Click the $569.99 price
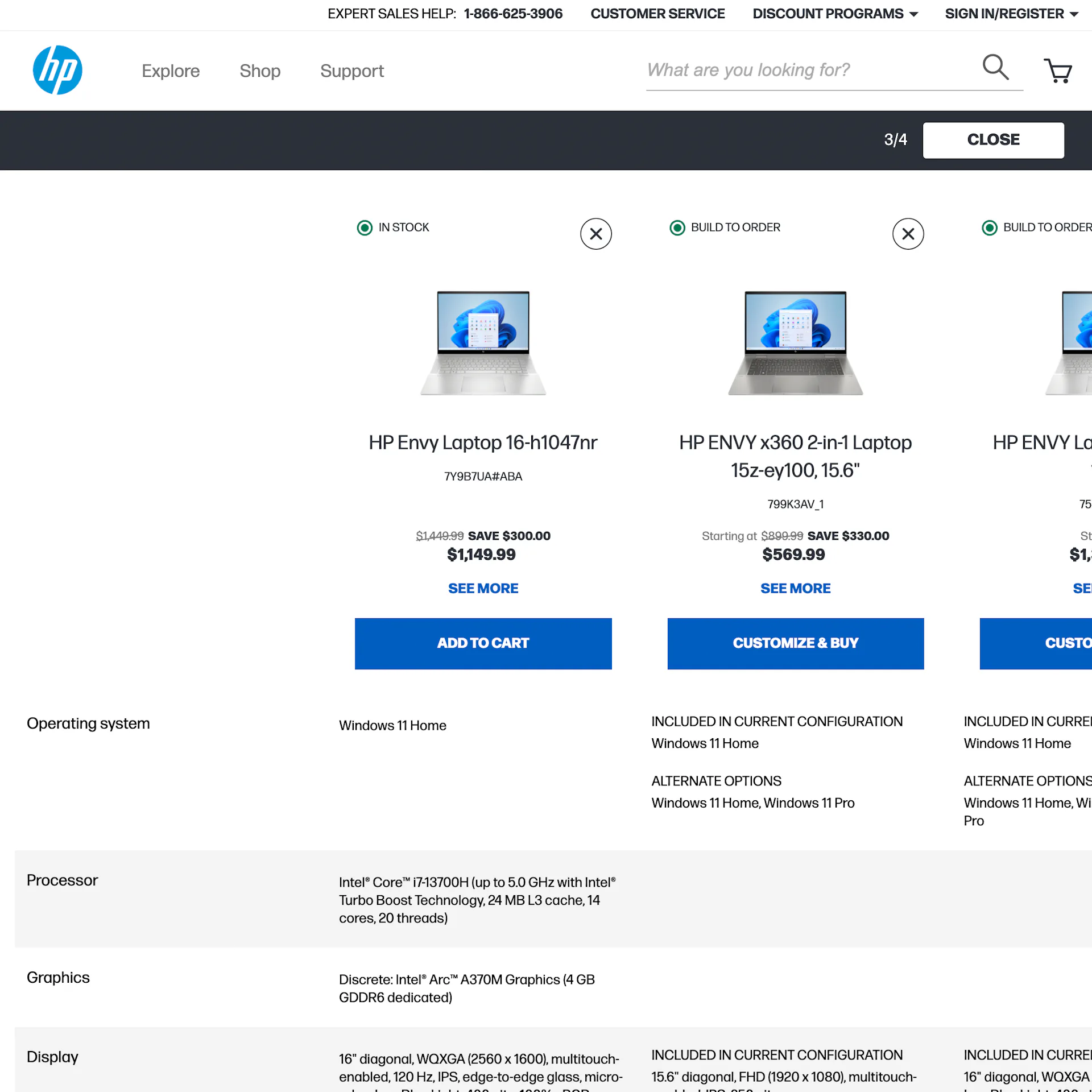Viewport: 1092px width, 1092px height. click(793, 555)
